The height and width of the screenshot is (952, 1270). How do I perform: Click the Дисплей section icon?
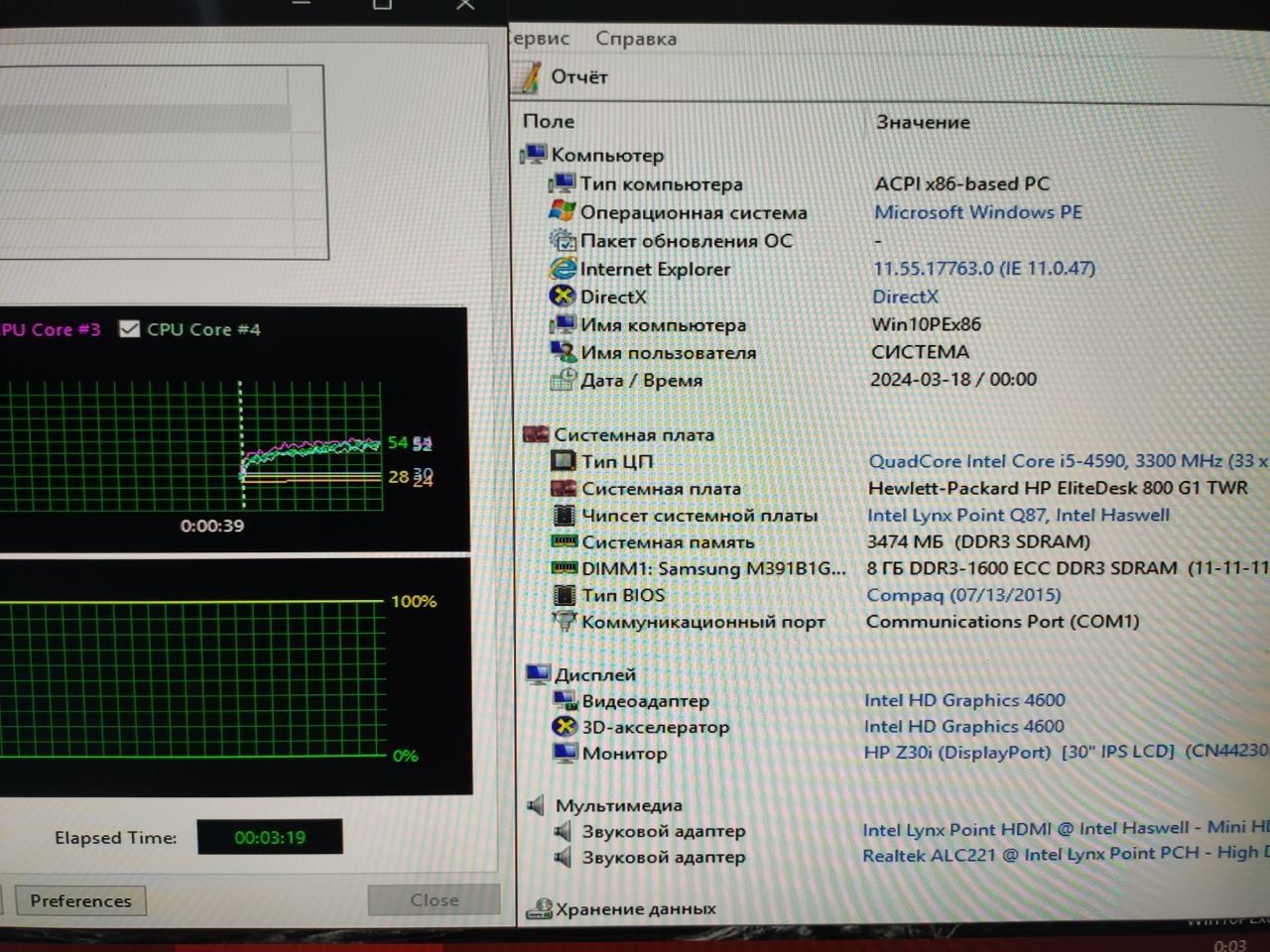pyautogui.click(x=538, y=673)
